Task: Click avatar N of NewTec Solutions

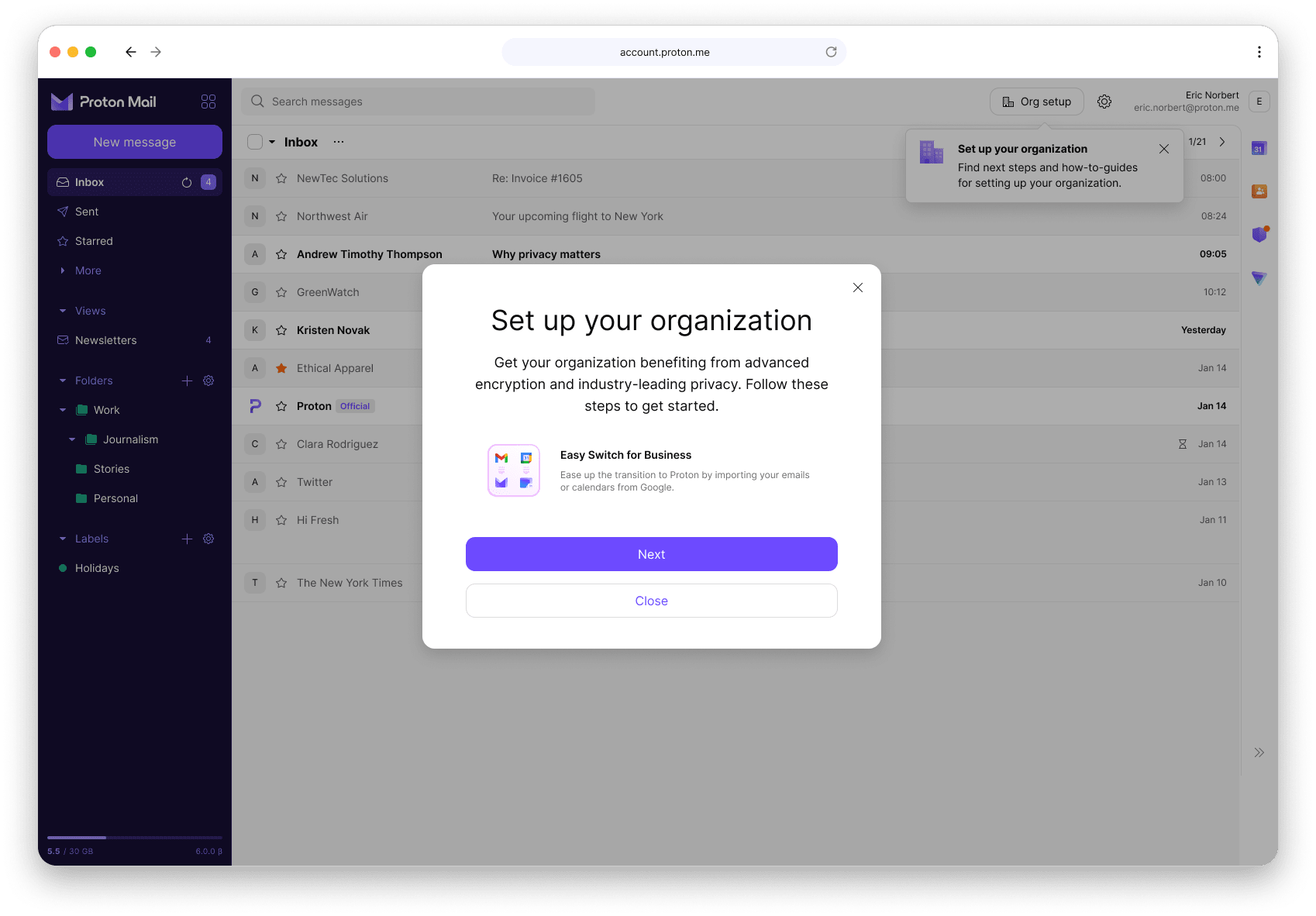Action: (255, 178)
